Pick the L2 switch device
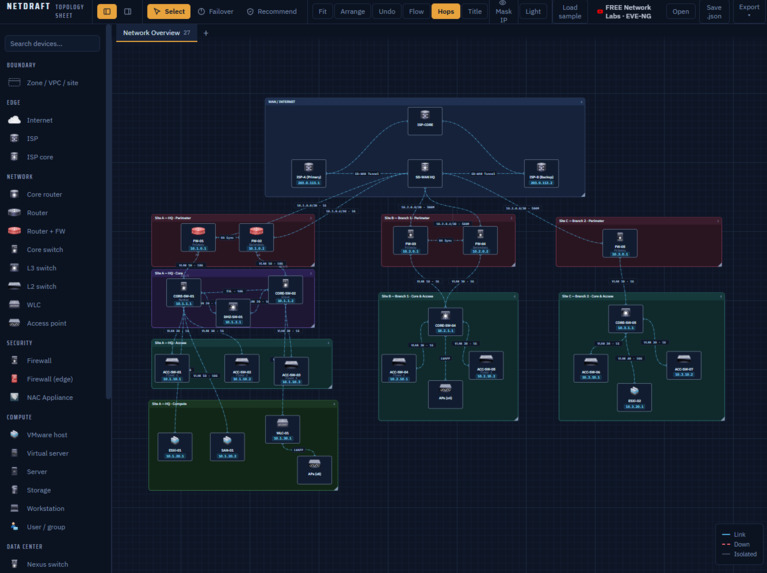Viewport: 767px width, 573px height. tap(53, 286)
